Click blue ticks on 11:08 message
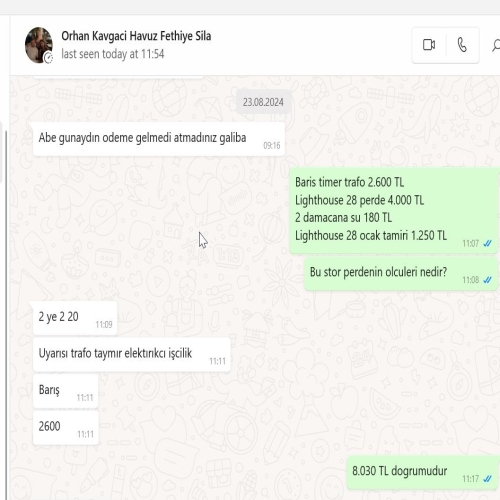Image resolution: width=500 pixels, height=500 pixels. pyautogui.click(x=487, y=280)
